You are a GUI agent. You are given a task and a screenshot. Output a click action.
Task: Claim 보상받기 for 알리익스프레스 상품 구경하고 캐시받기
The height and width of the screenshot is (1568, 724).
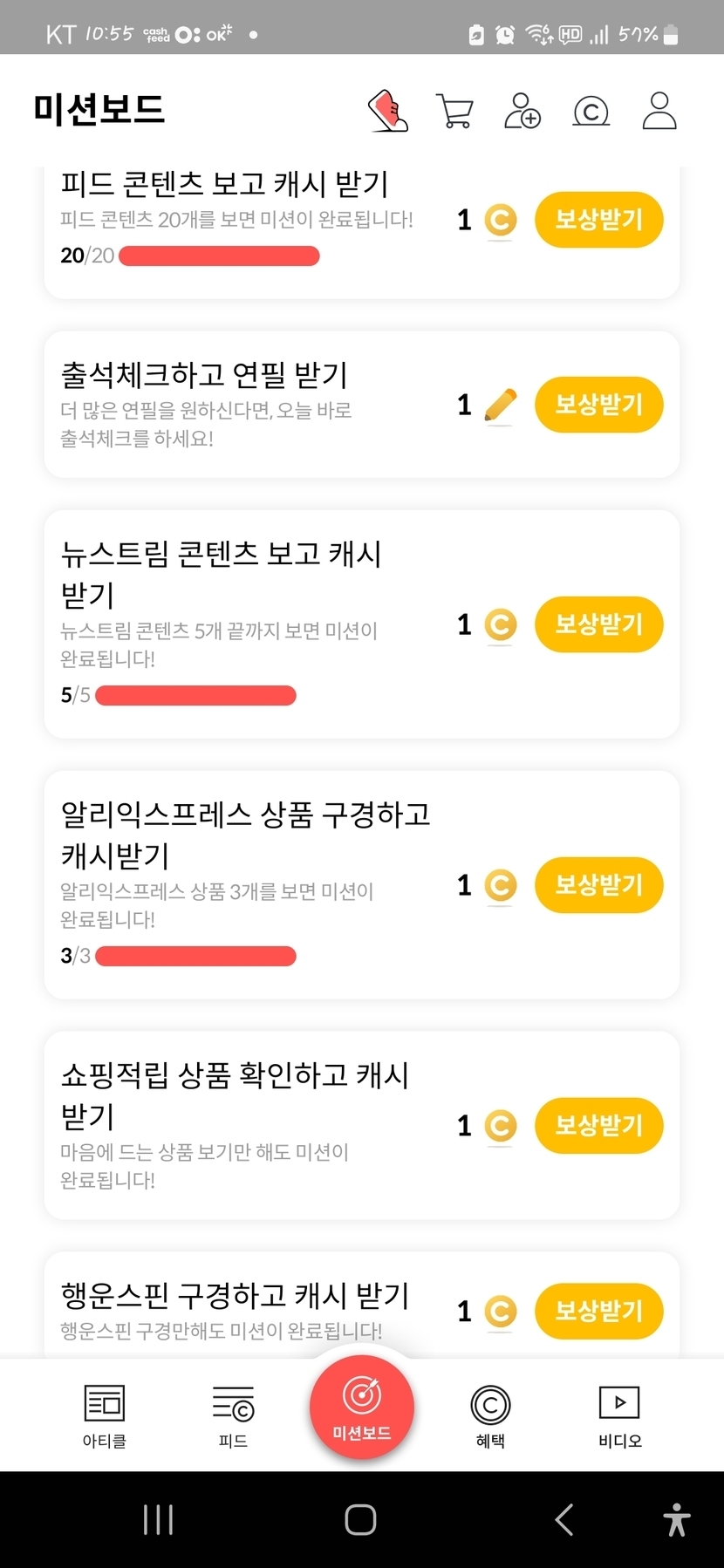598,885
